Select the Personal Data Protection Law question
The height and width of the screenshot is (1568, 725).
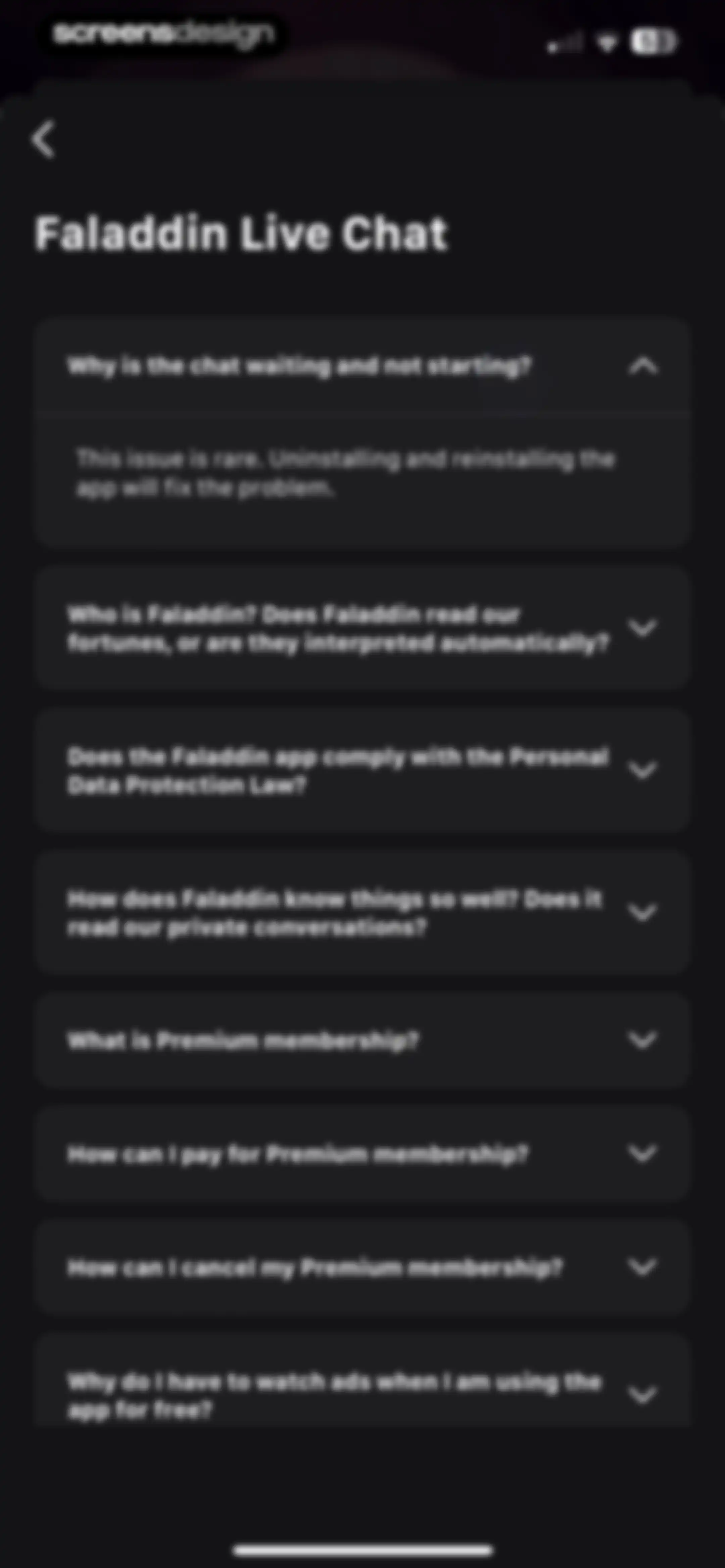(362, 770)
